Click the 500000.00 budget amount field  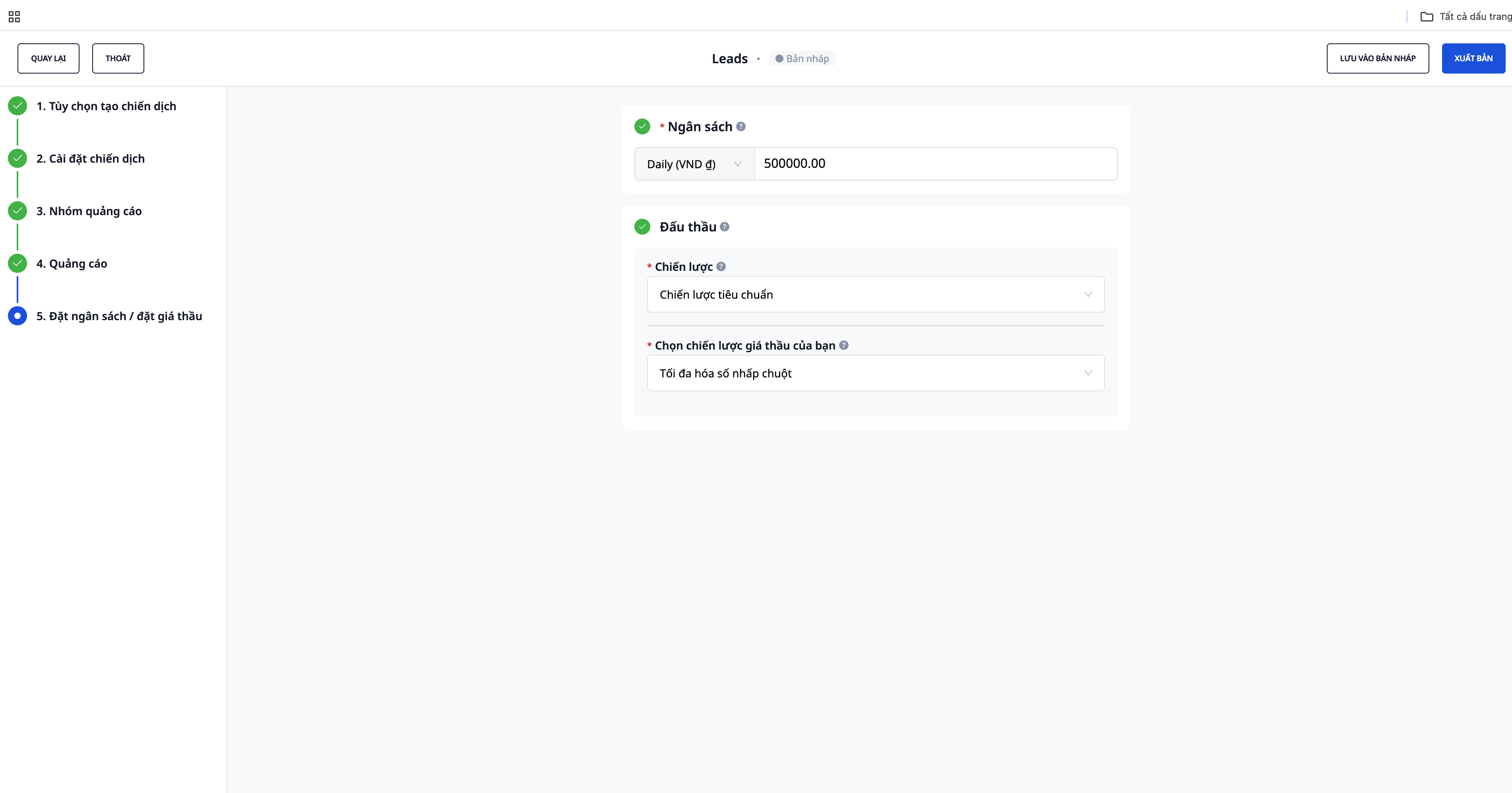(935, 164)
